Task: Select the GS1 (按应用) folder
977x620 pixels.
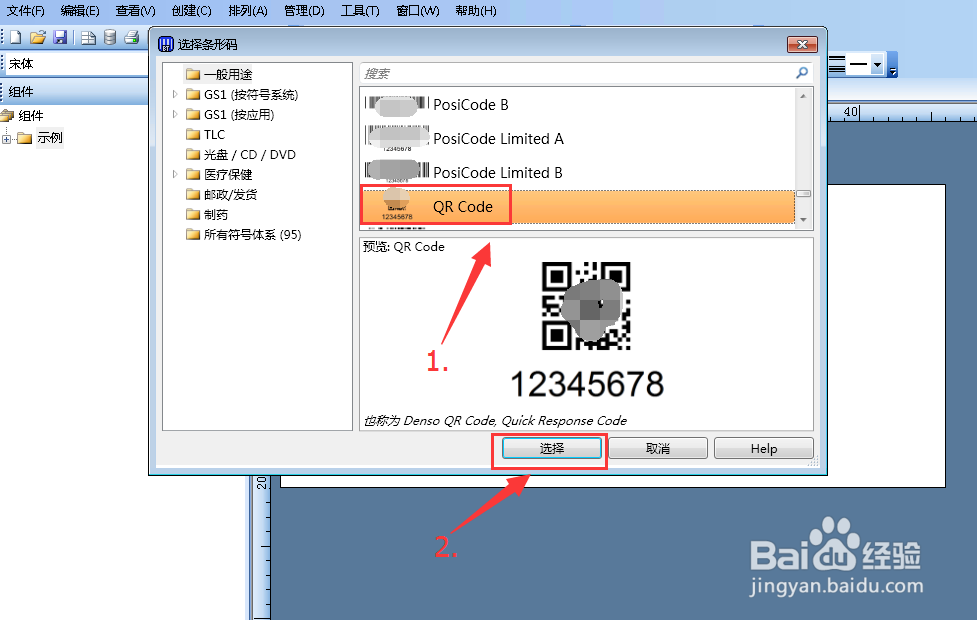Action: pos(231,115)
